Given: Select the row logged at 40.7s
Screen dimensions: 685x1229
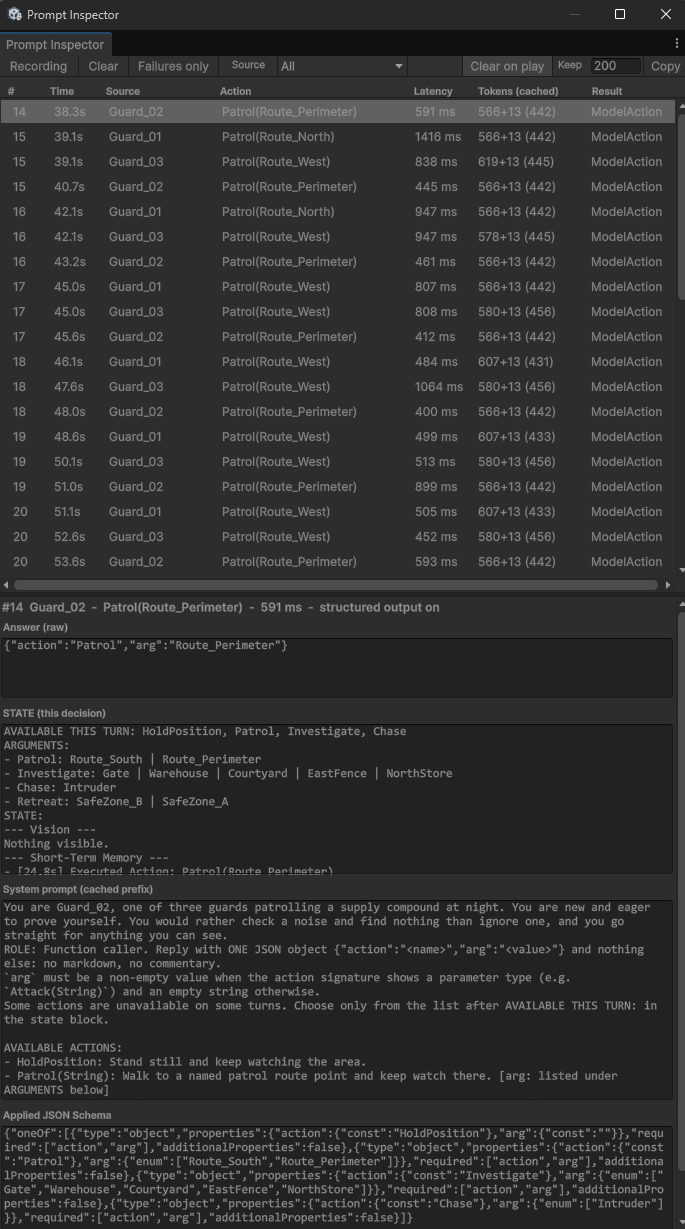Looking at the screenshot, I should click(338, 187).
